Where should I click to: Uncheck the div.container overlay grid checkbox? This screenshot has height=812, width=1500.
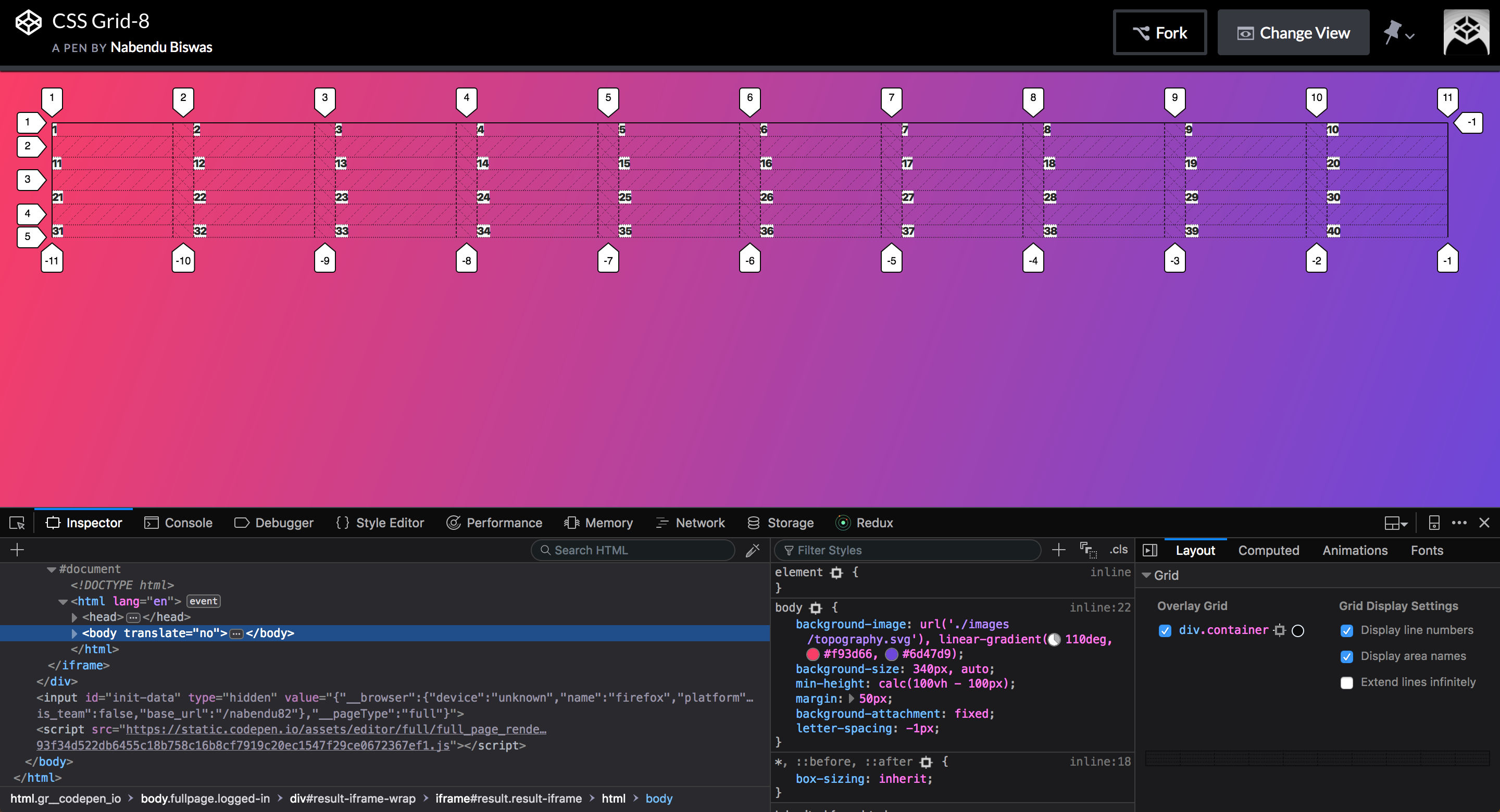coord(1165,630)
